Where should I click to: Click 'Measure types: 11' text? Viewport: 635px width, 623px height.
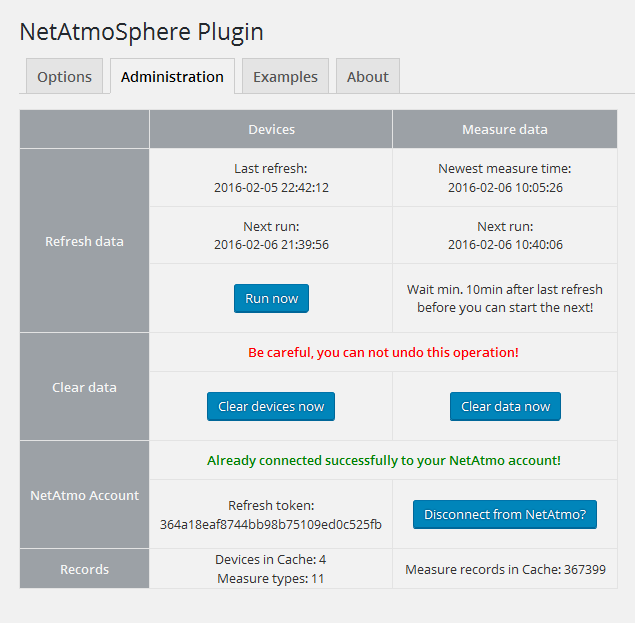(x=271, y=578)
